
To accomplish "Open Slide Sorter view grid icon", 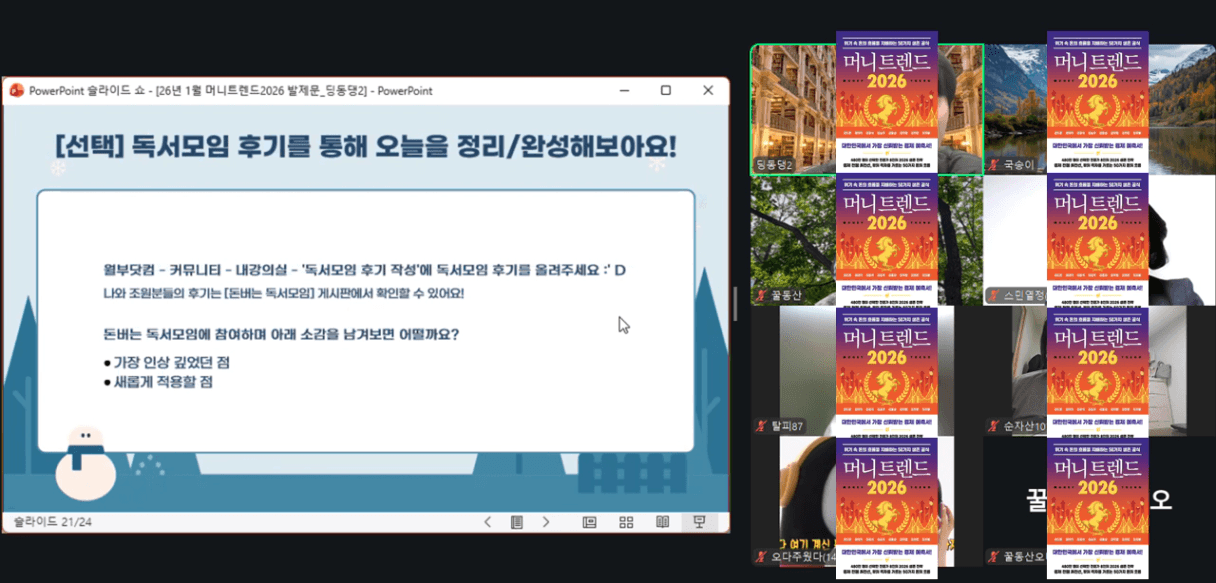I will (626, 522).
